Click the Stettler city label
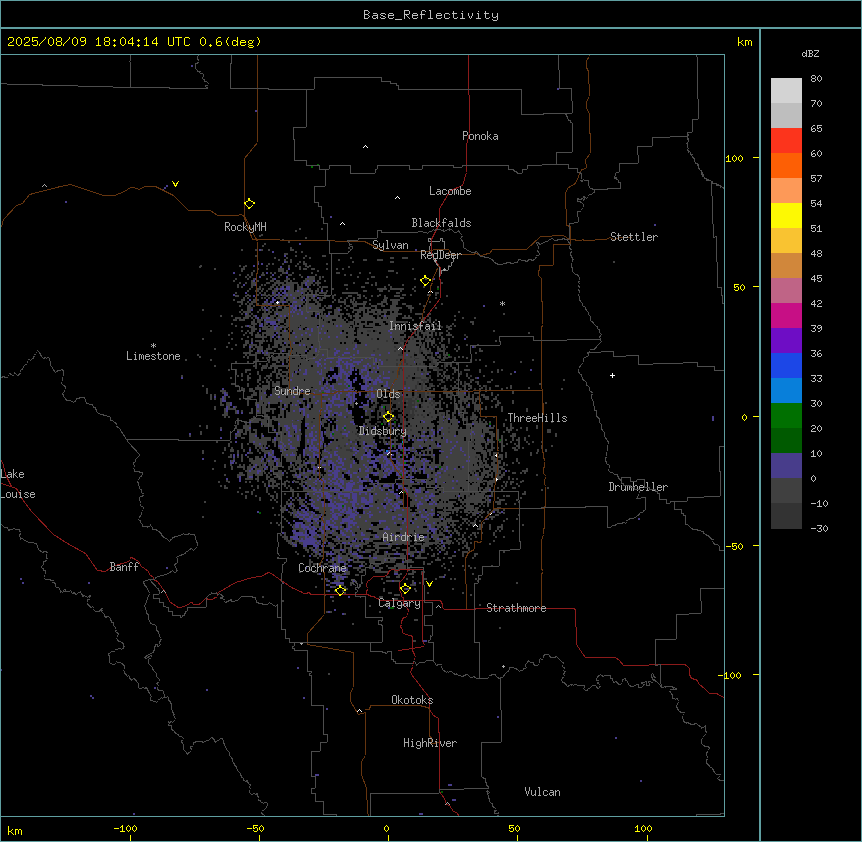 (x=634, y=237)
